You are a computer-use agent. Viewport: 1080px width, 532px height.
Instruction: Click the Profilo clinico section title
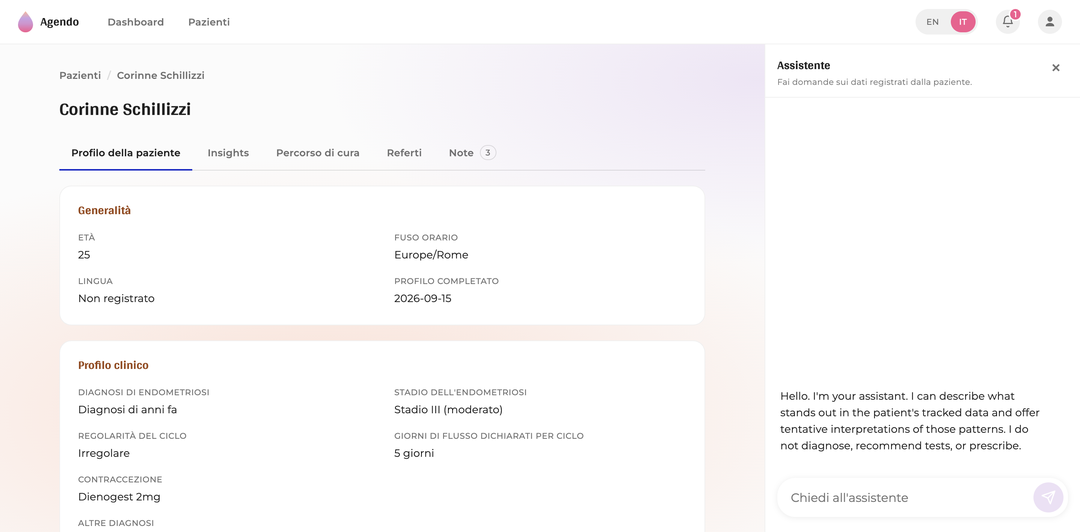[113, 365]
